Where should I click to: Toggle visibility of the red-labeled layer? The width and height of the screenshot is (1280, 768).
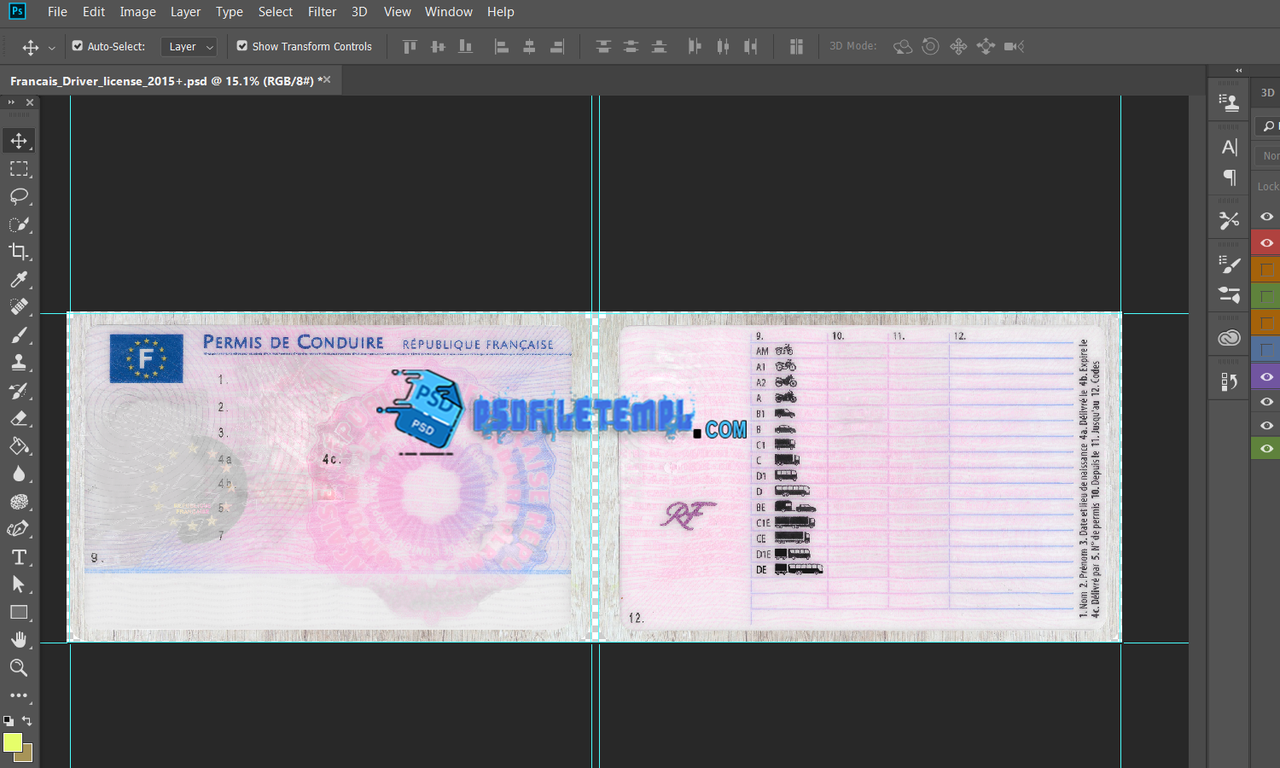[1266, 243]
